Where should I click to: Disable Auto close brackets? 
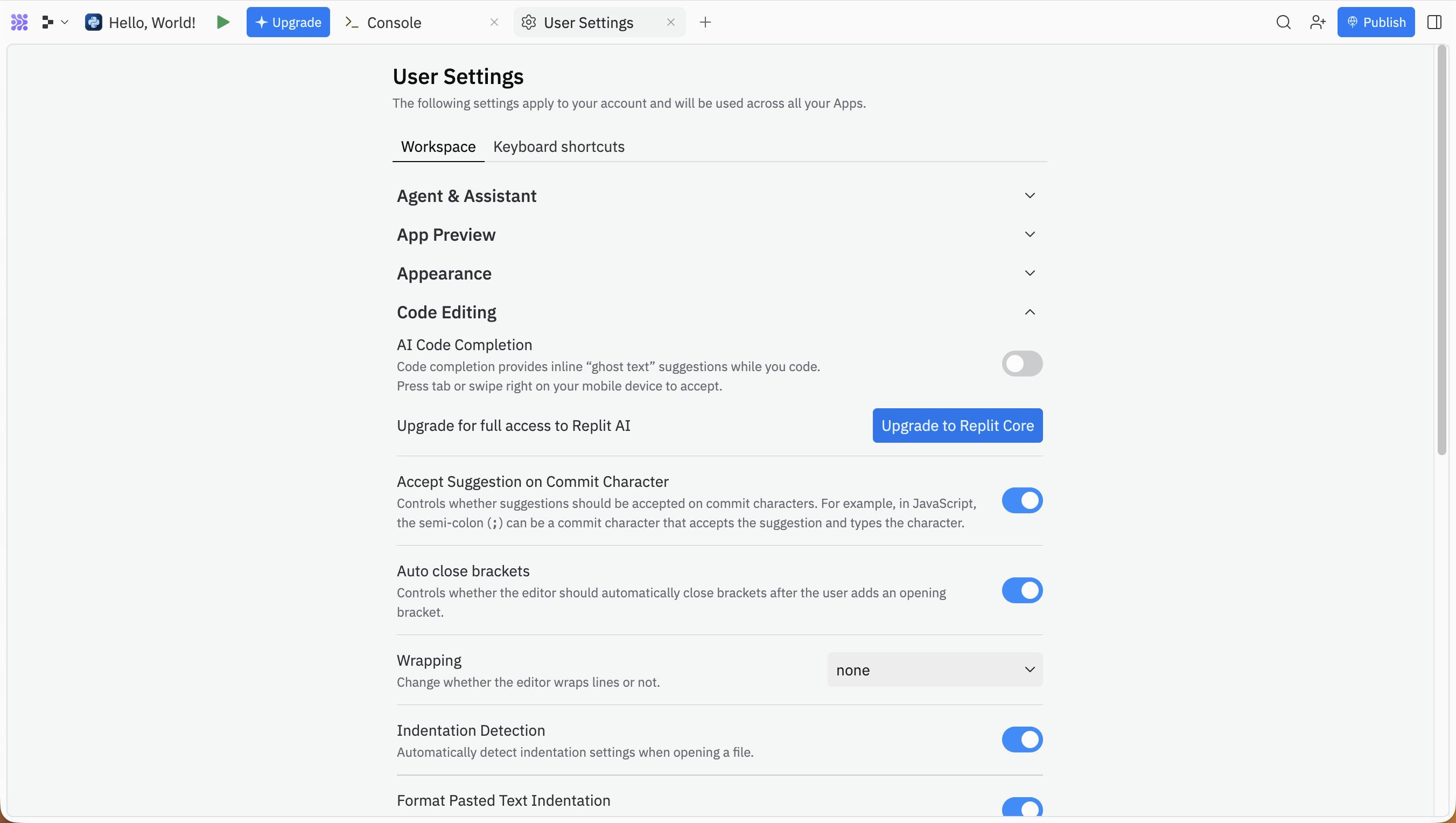[x=1022, y=590]
